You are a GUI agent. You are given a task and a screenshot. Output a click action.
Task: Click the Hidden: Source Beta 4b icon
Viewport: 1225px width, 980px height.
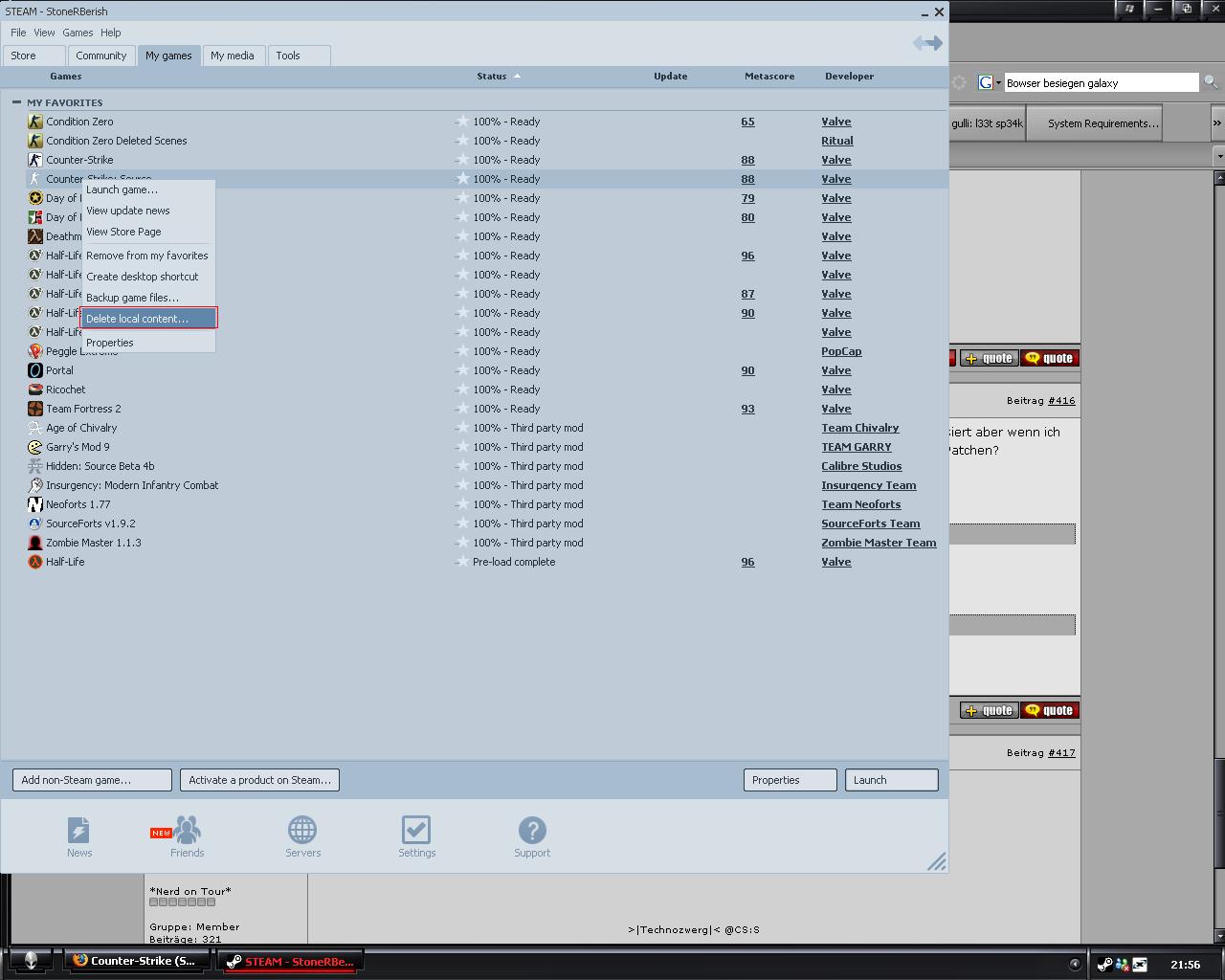coord(35,466)
